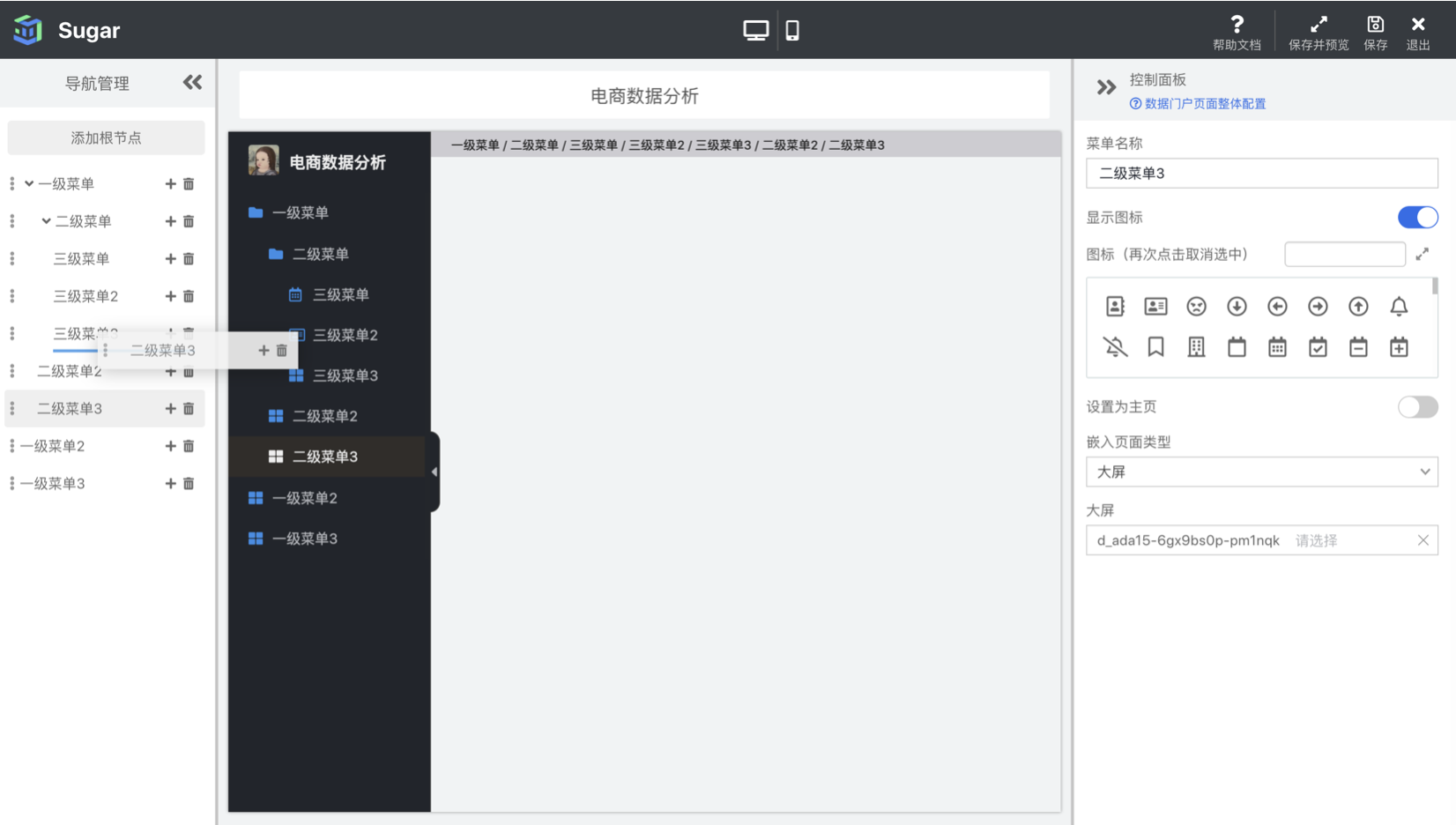The width and height of the screenshot is (1456, 825).
Task: Delete the 一级菜单 node
Action: [x=189, y=183]
